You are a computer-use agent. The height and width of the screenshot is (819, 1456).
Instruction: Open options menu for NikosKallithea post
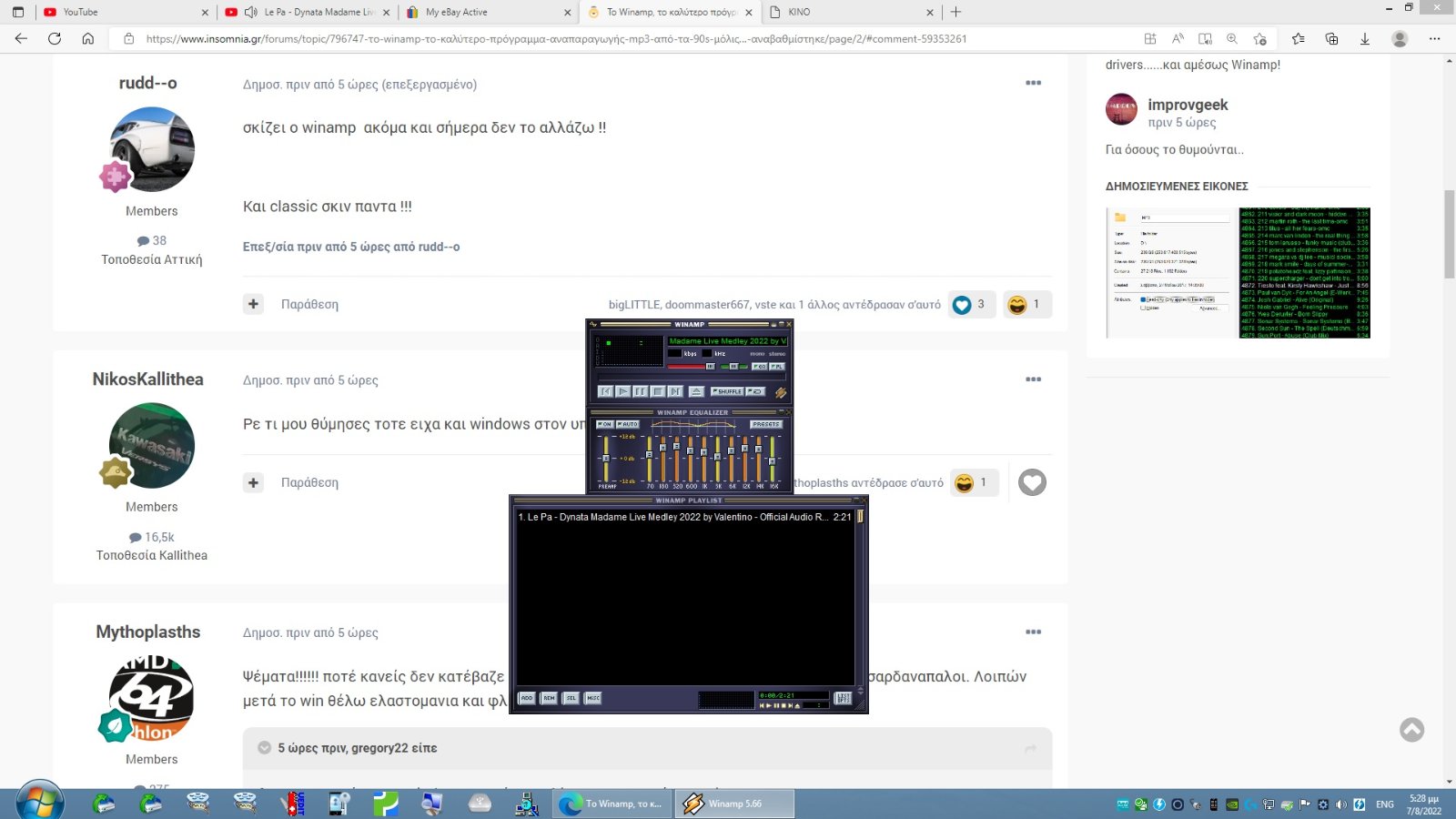click(x=1033, y=379)
